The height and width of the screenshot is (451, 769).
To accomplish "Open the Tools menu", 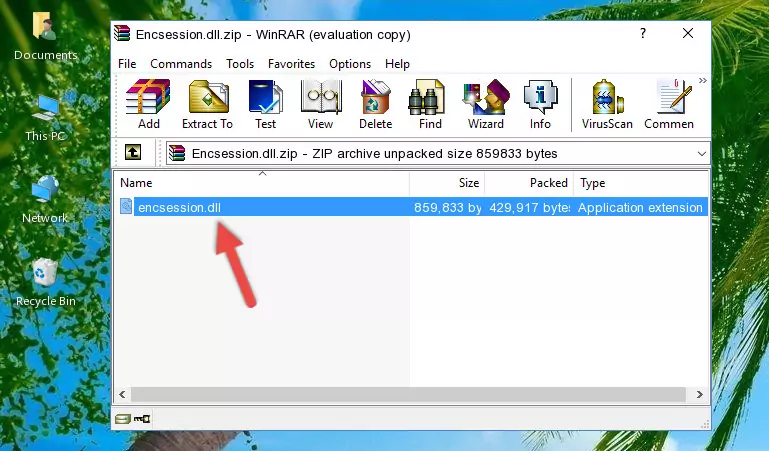I will 240,64.
